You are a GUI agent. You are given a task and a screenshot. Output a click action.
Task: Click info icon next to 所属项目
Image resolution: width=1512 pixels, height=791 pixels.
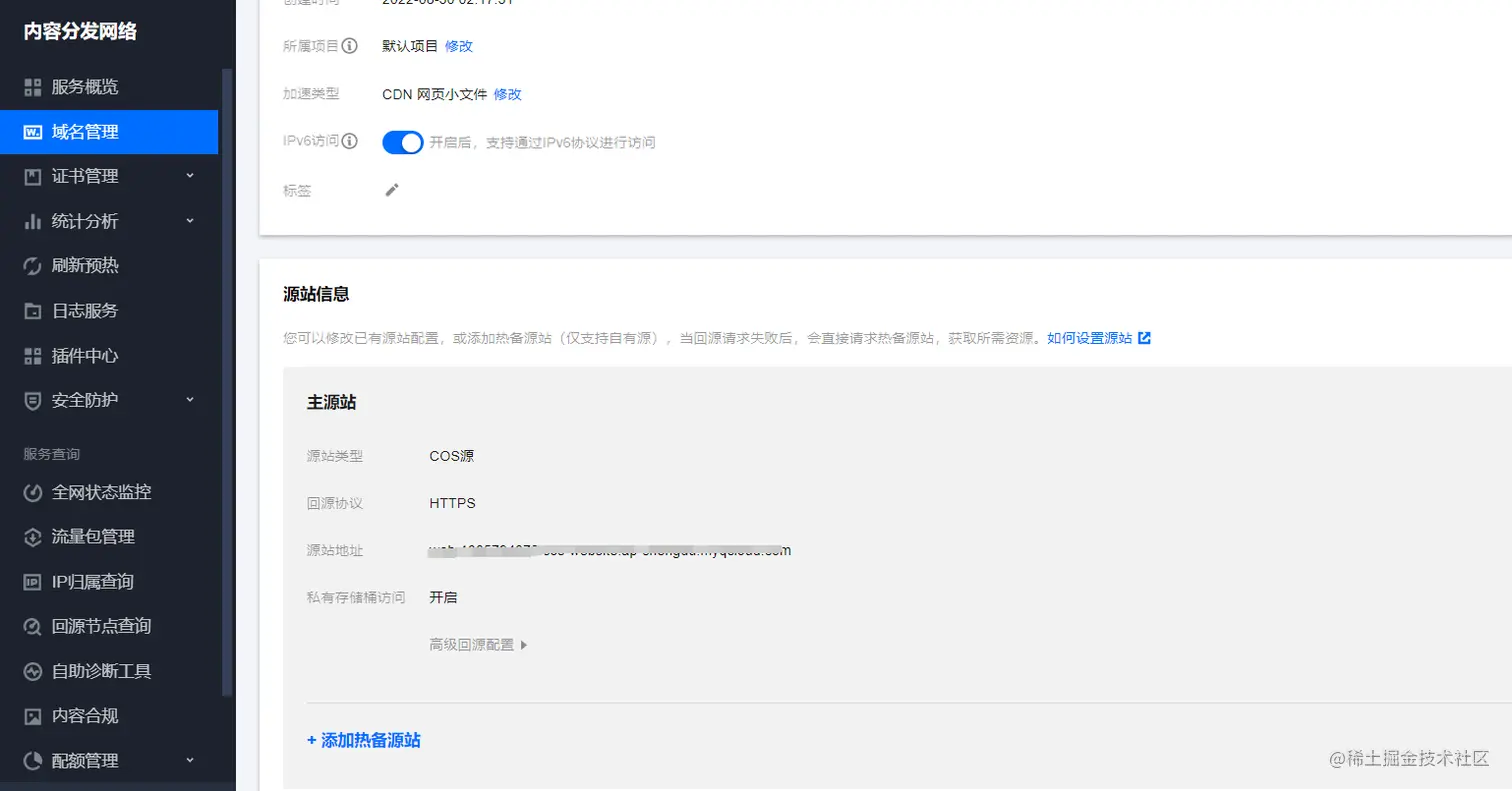pyautogui.click(x=350, y=46)
